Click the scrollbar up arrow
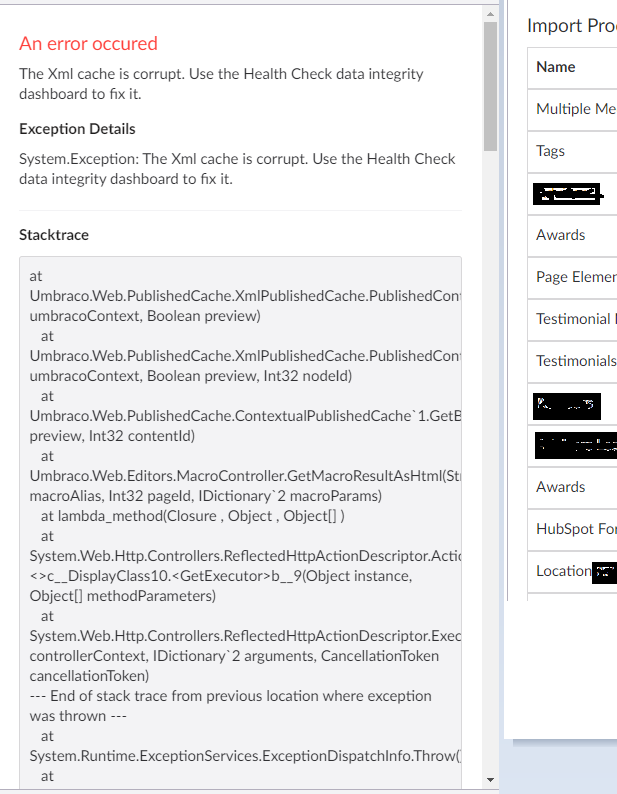This screenshot has width=617, height=794. tap(490, 14)
